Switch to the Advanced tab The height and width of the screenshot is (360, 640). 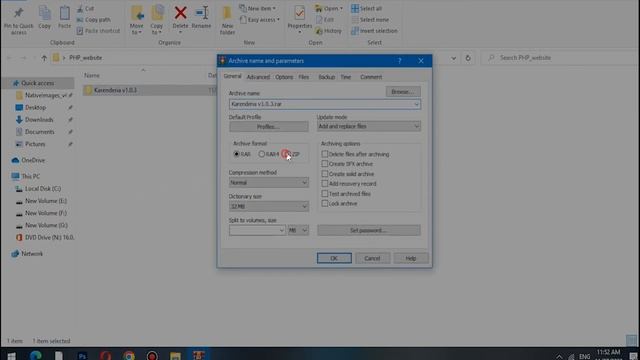258,77
